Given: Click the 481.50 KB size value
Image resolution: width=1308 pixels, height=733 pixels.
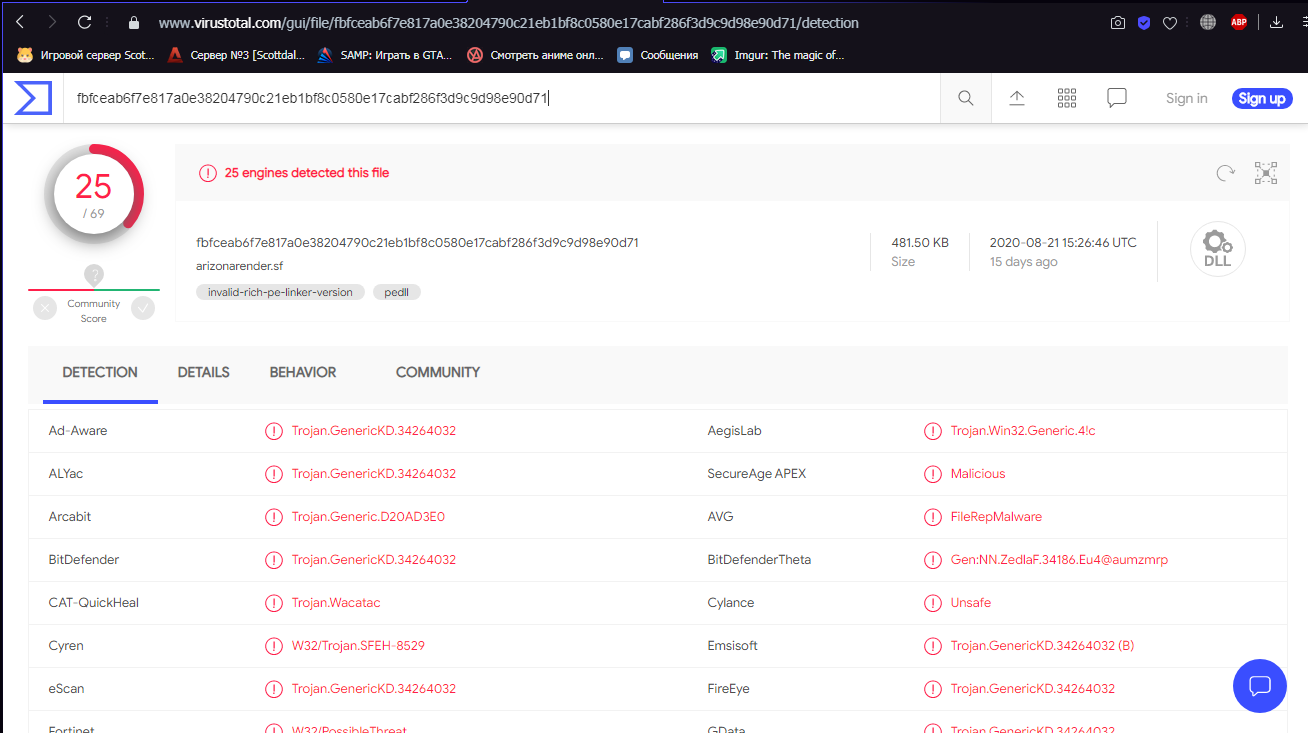Looking at the screenshot, I should click(920, 242).
